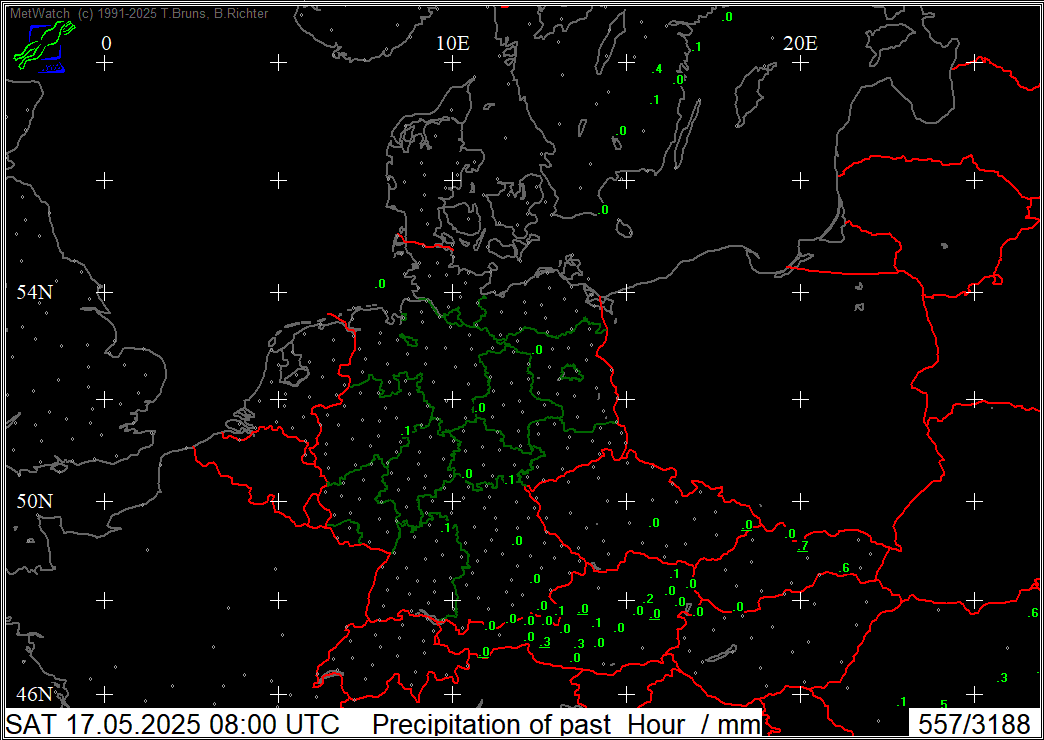Select the .4 precipitation value
Viewport: 1044px width, 740px height.
[x=656, y=69]
